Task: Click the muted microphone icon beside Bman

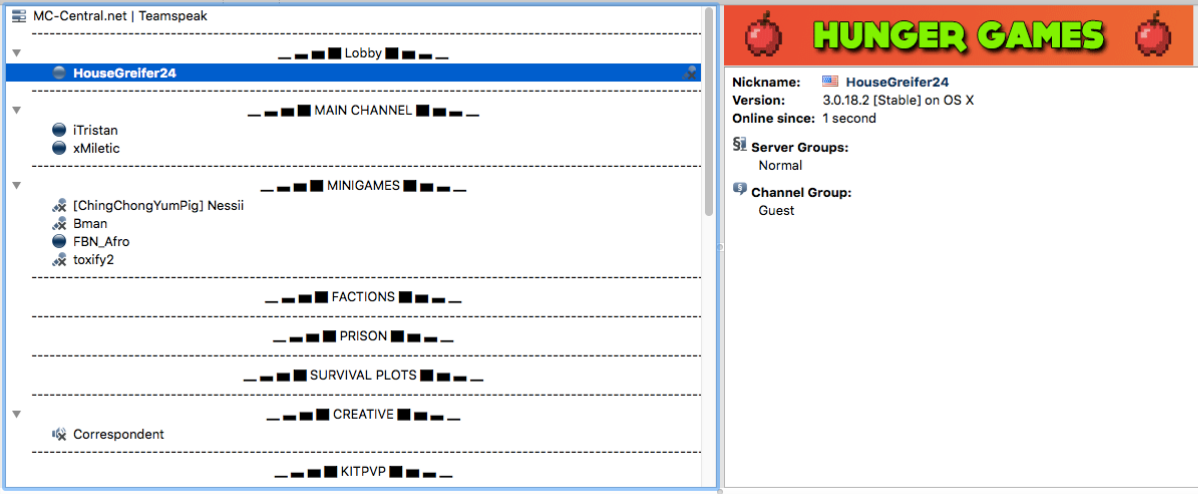Action: pyautogui.click(x=58, y=224)
